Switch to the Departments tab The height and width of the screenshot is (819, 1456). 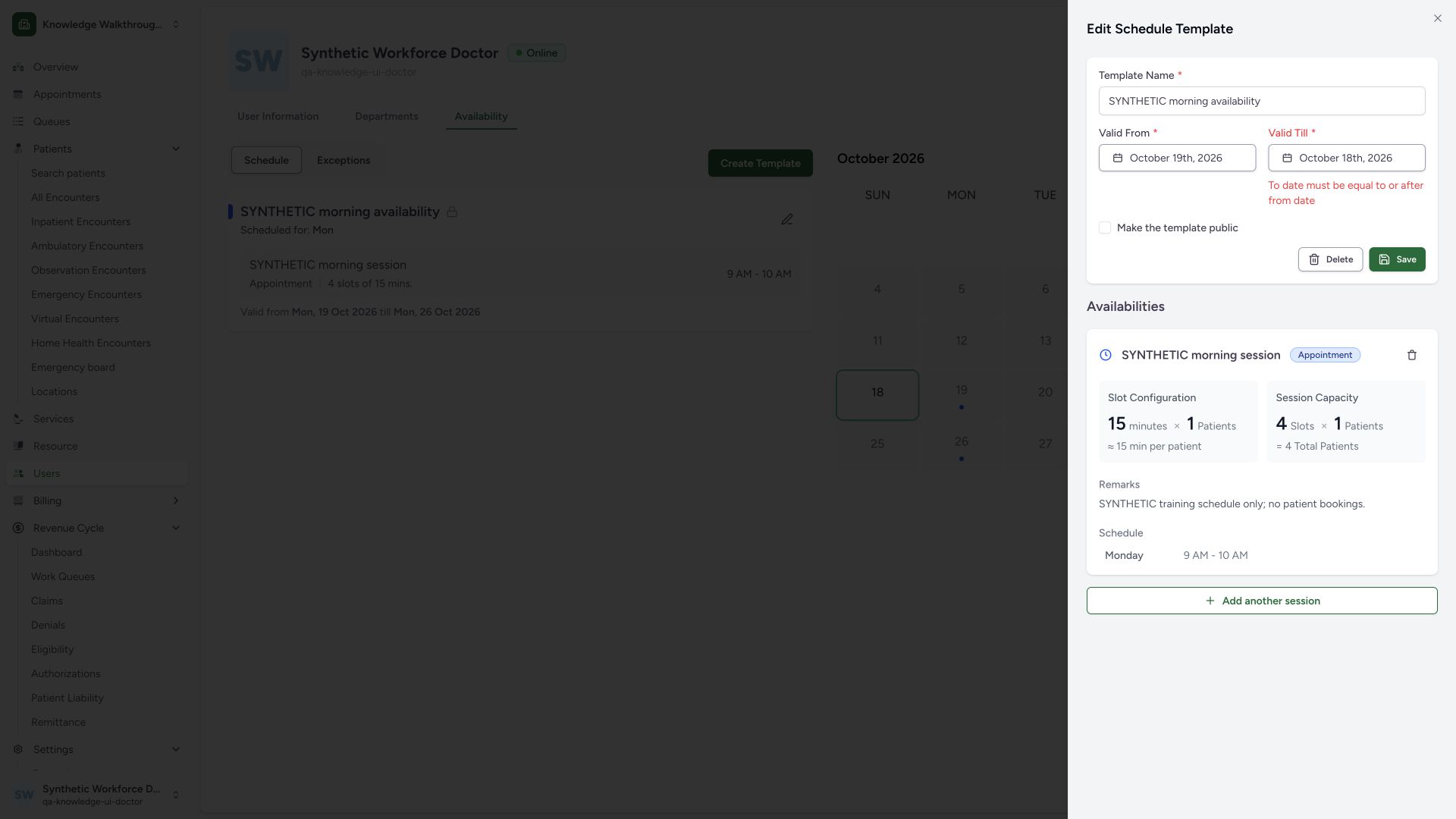[x=386, y=116]
